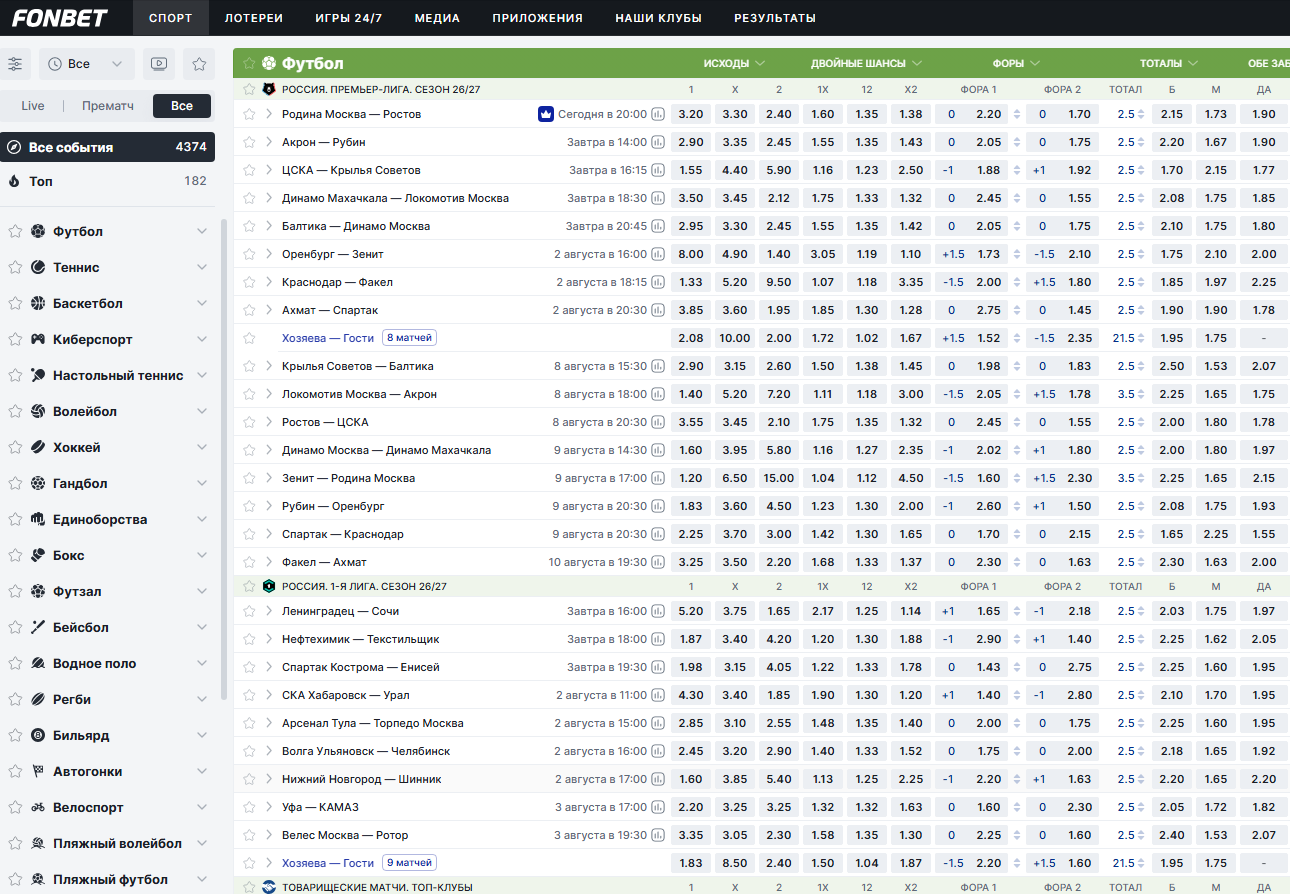Favourite Футбол using the sidebar star
The width and height of the screenshot is (1290, 894).
[15, 231]
